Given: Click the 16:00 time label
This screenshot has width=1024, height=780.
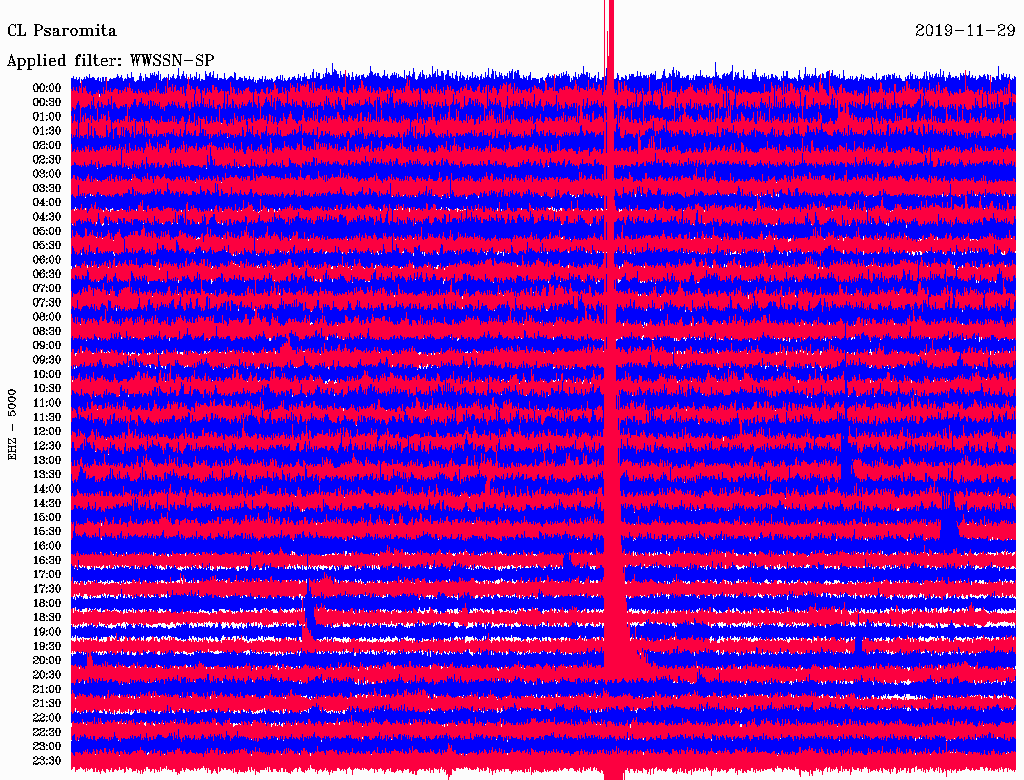Looking at the screenshot, I should pos(47,546).
